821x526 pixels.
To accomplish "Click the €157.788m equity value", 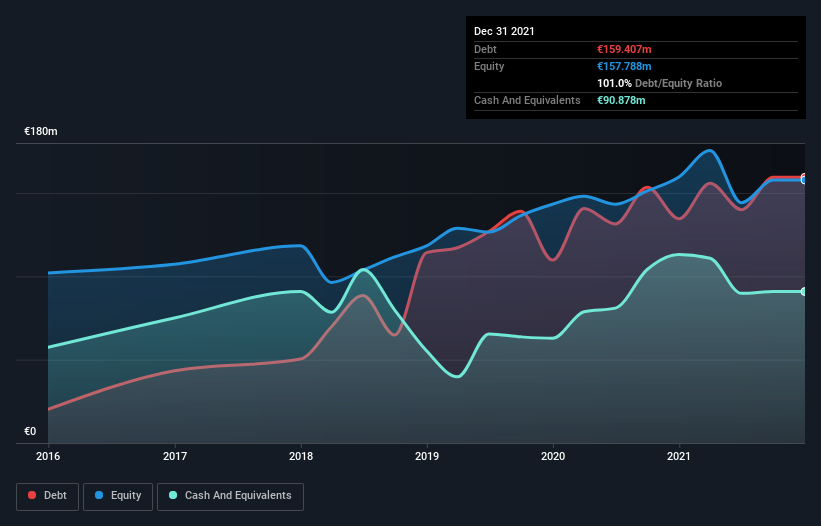I will coord(624,66).
